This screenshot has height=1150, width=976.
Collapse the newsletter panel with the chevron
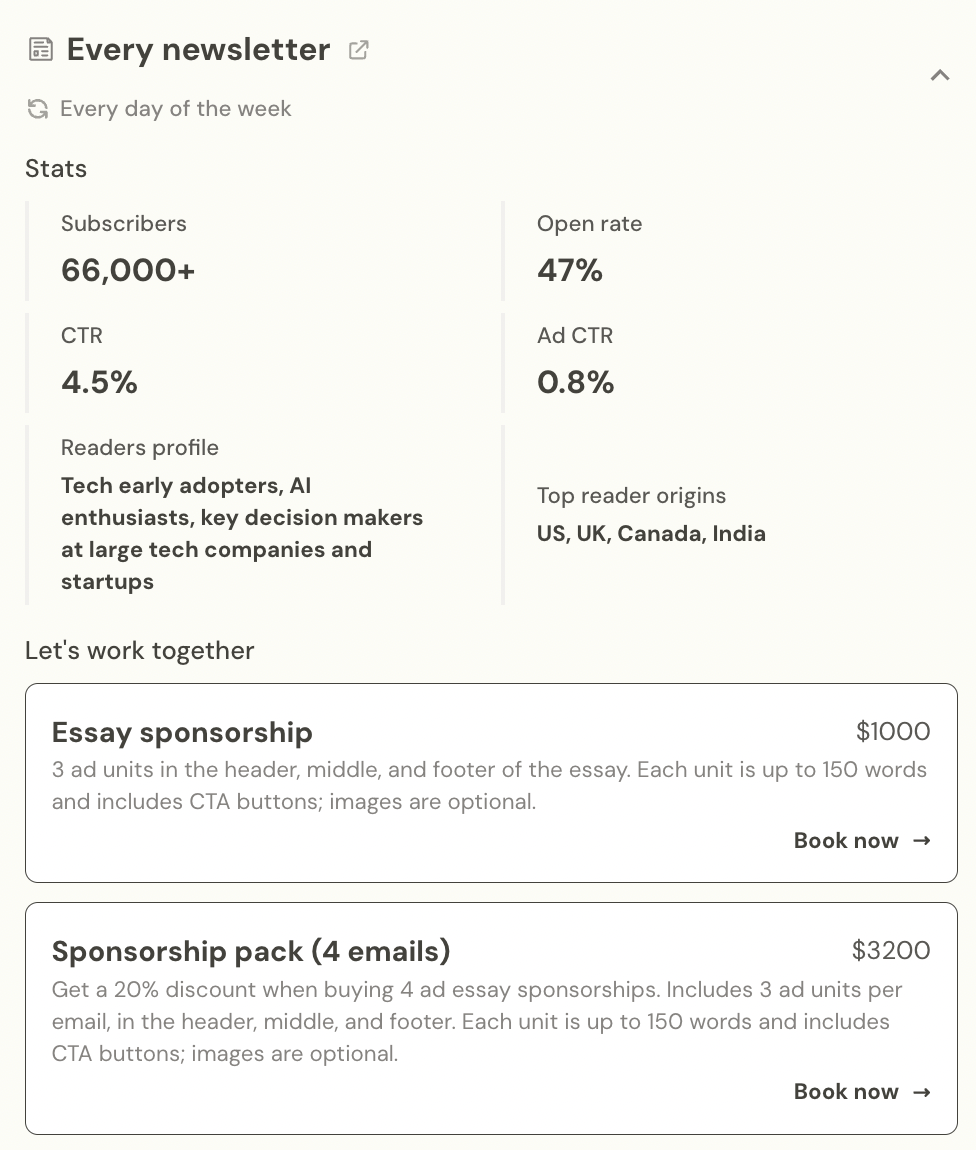tap(939, 75)
